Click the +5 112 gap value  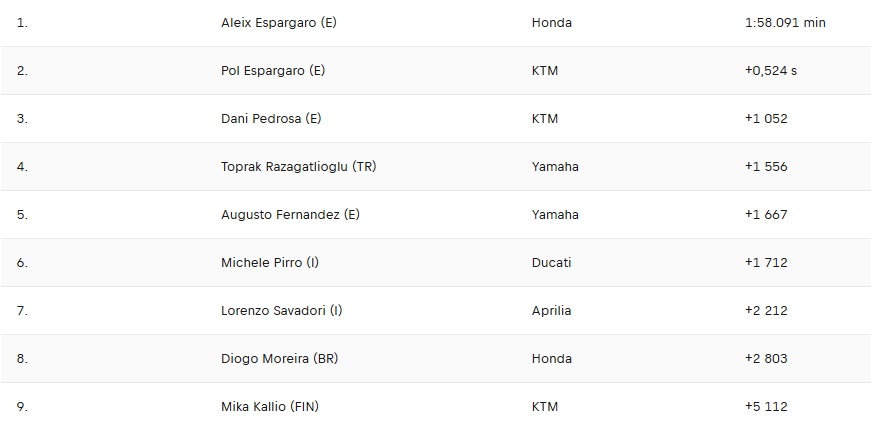click(x=766, y=407)
